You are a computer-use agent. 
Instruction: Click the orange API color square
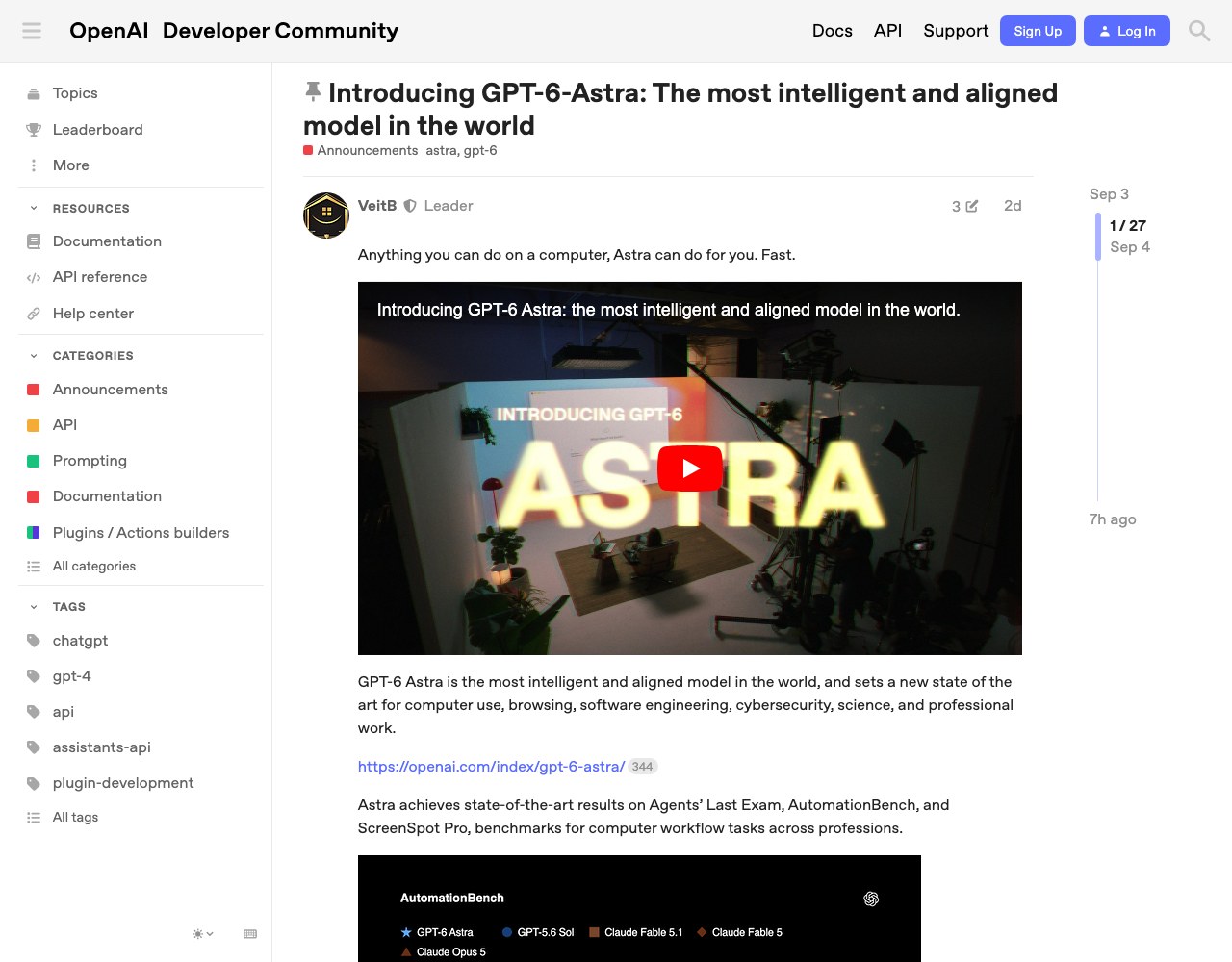[33, 425]
